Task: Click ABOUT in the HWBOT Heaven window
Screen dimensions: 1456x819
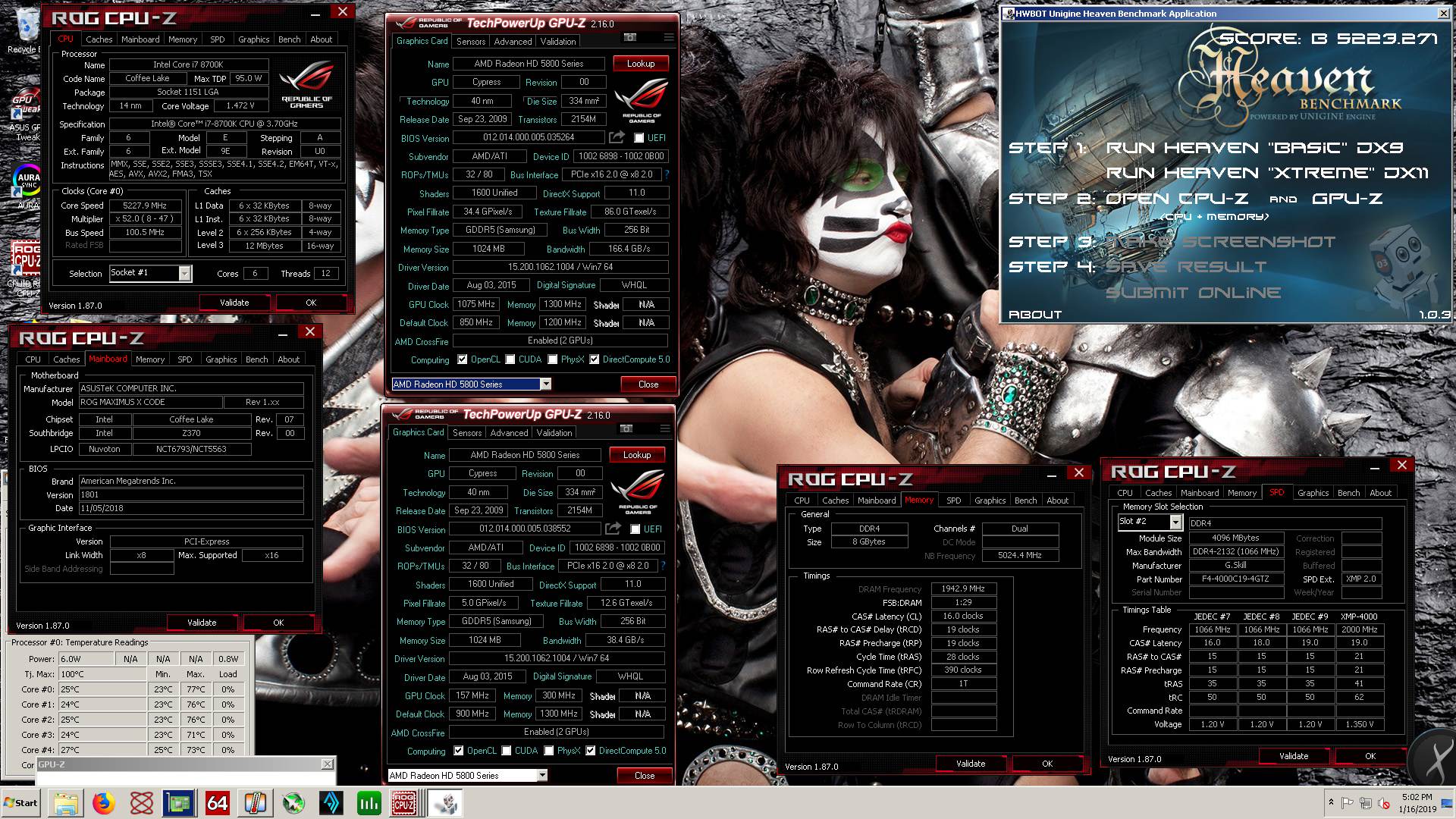Action: pyautogui.click(x=1035, y=315)
